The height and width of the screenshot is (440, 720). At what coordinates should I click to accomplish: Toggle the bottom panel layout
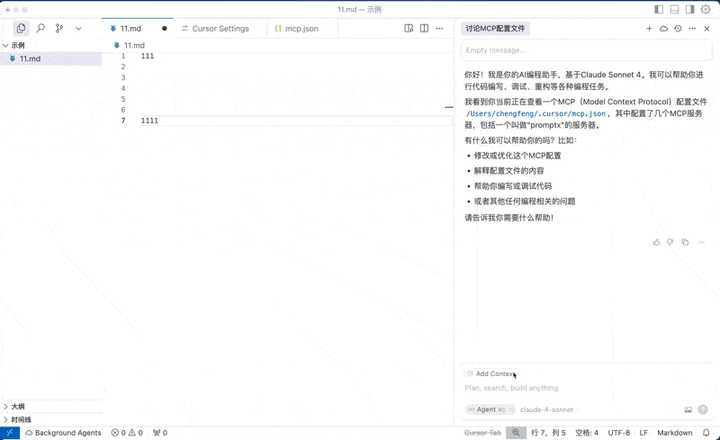coord(675,9)
